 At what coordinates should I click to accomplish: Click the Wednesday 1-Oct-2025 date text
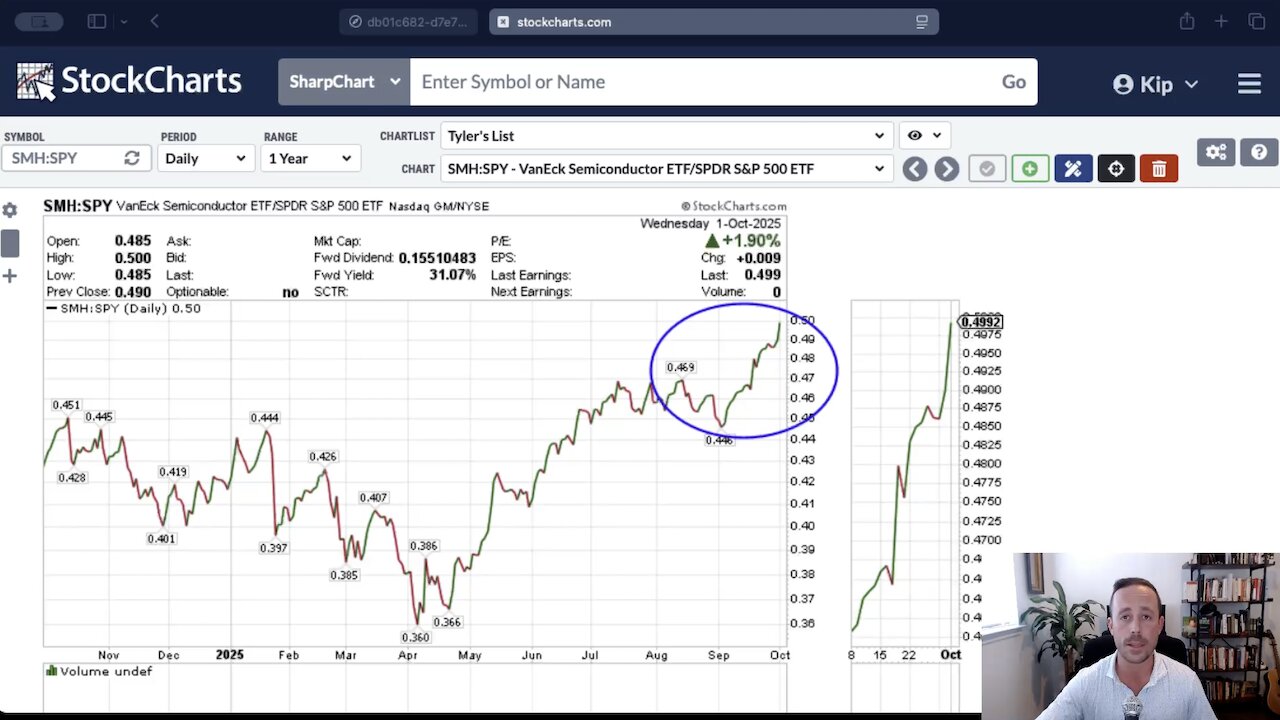[710, 224]
